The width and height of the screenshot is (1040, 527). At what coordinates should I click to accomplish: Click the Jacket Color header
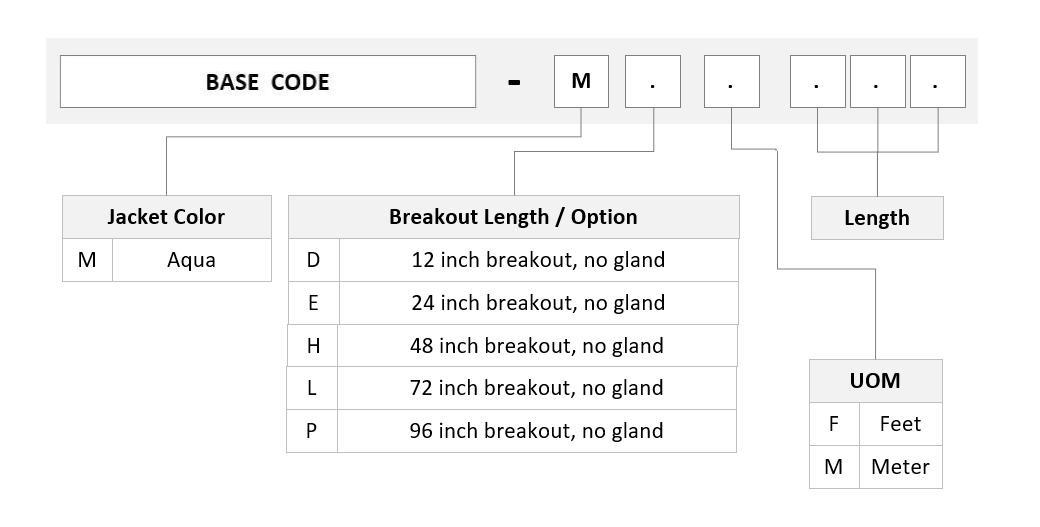coord(166,217)
